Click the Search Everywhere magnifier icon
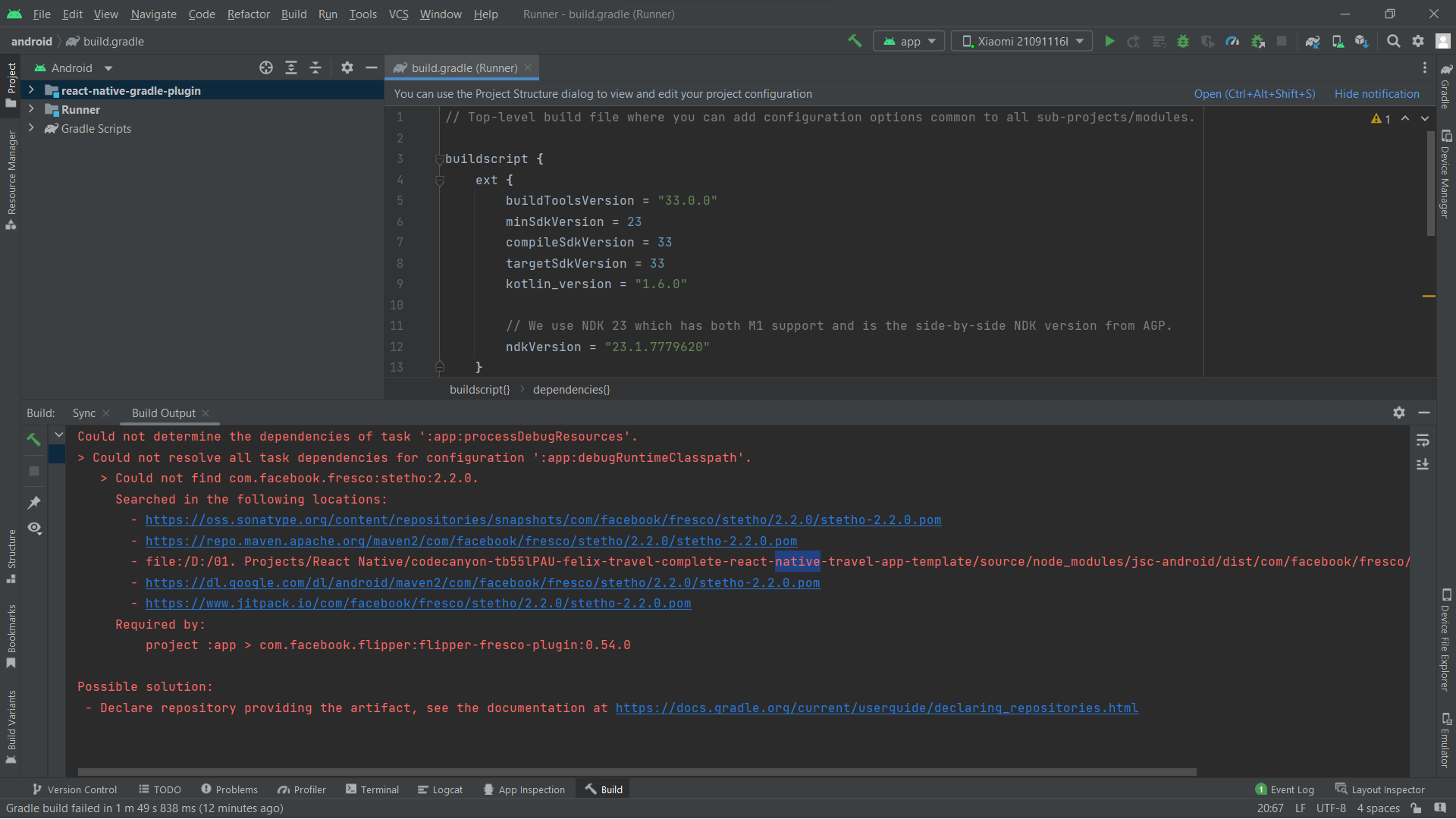The image size is (1456, 819). pyautogui.click(x=1393, y=42)
